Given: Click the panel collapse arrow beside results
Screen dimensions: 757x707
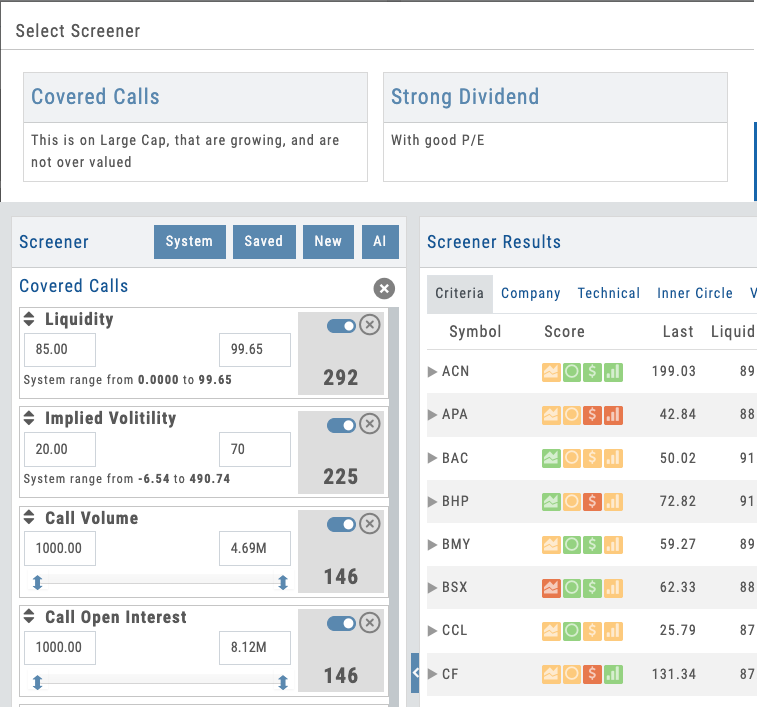Looking at the screenshot, I should tap(415, 673).
